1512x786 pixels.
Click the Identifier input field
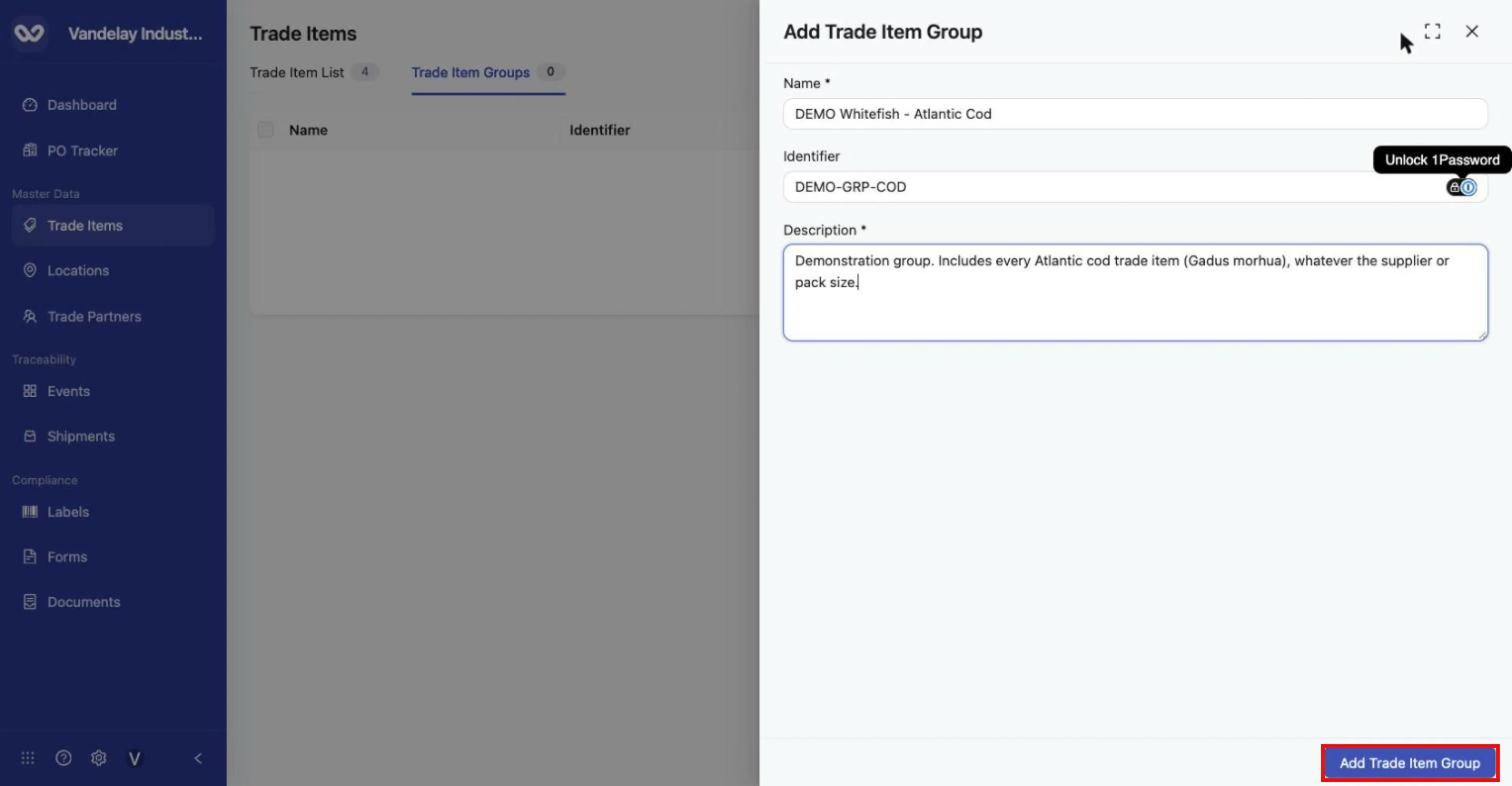click(x=1135, y=187)
